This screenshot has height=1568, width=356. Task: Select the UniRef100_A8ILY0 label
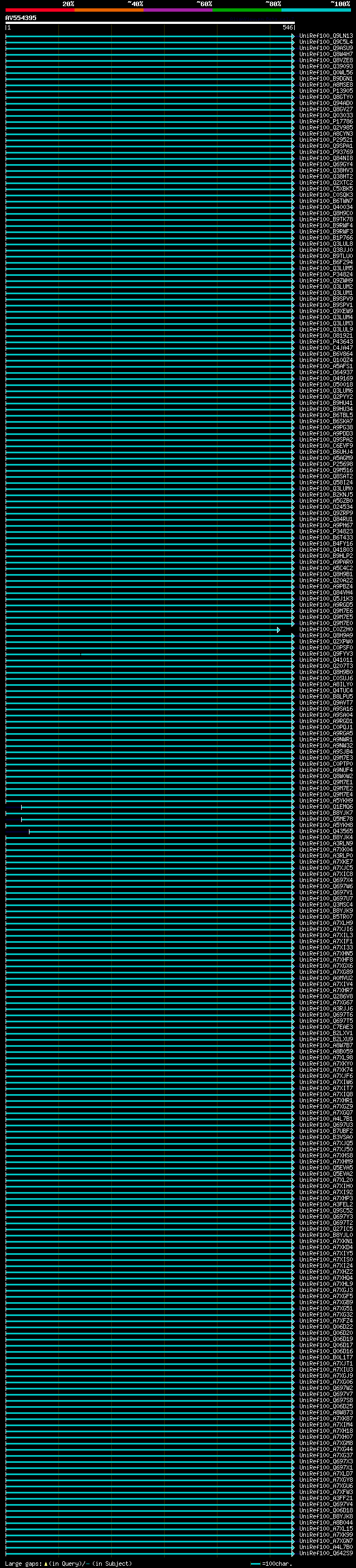tap(326, 684)
